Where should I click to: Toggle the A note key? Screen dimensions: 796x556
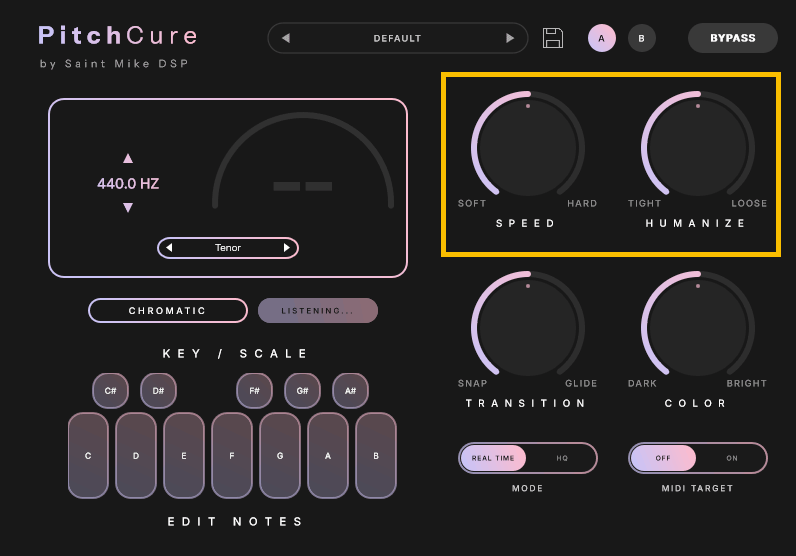(x=328, y=455)
